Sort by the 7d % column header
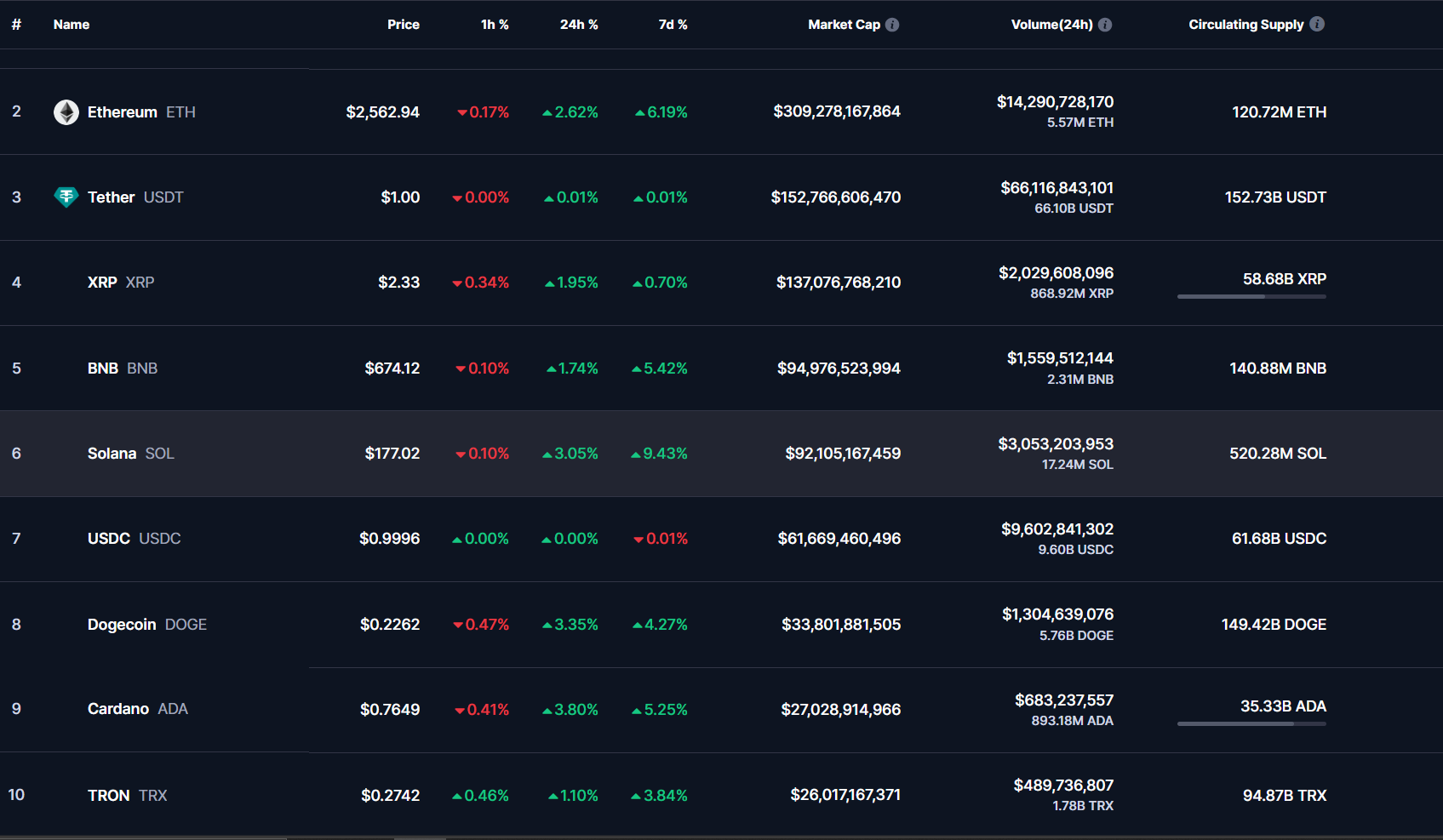Screen dimensions: 1443x840 pyautogui.click(x=673, y=25)
